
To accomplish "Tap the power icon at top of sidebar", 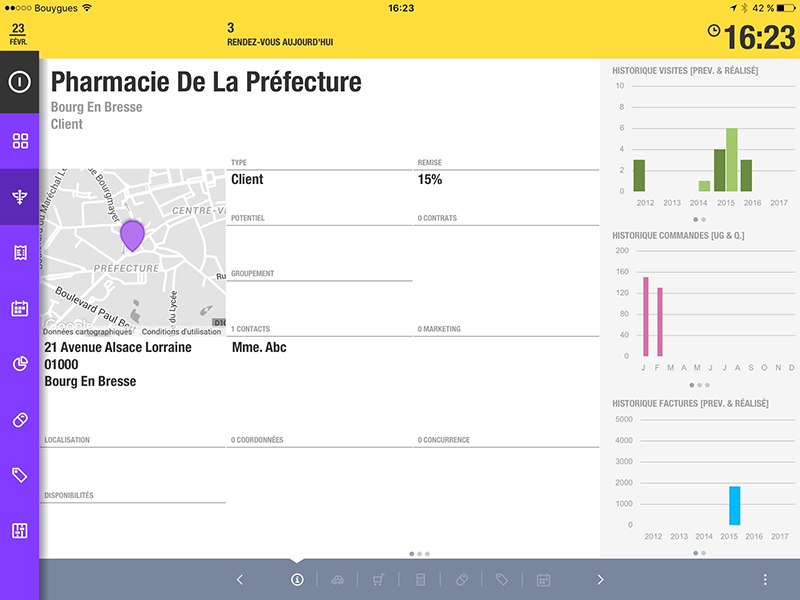I will [x=19, y=82].
